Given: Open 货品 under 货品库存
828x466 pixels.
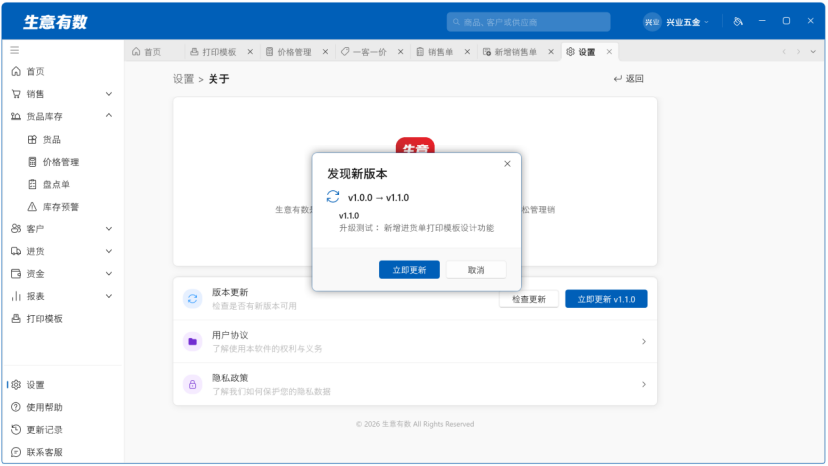Looking at the screenshot, I should 52,139.
